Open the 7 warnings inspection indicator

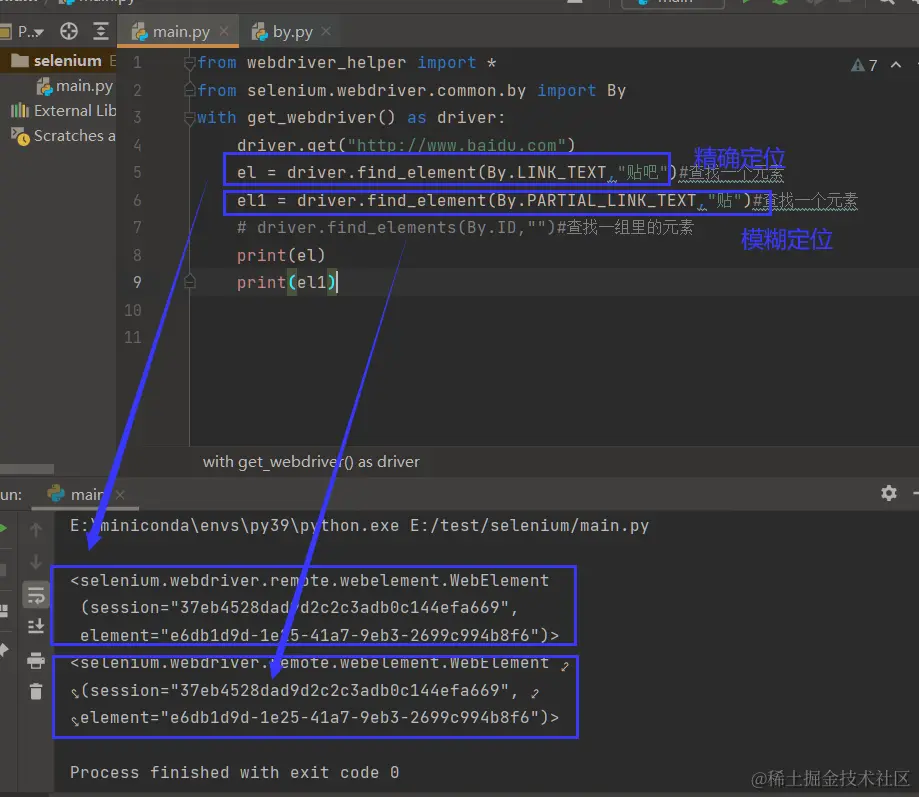pos(864,65)
